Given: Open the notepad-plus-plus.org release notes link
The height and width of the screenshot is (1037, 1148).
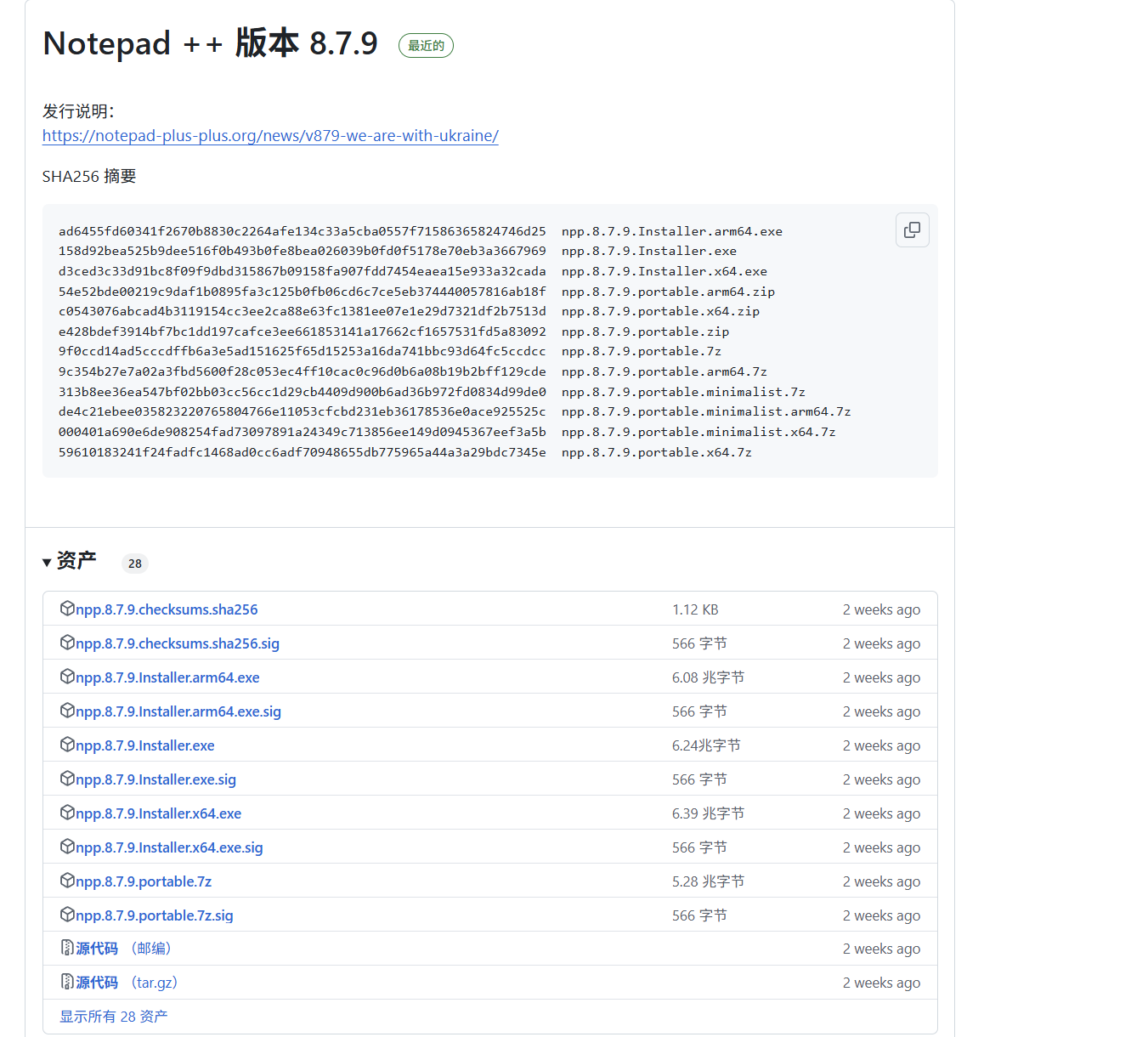Looking at the screenshot, I should pyautogui.click(x=270, y=135).
